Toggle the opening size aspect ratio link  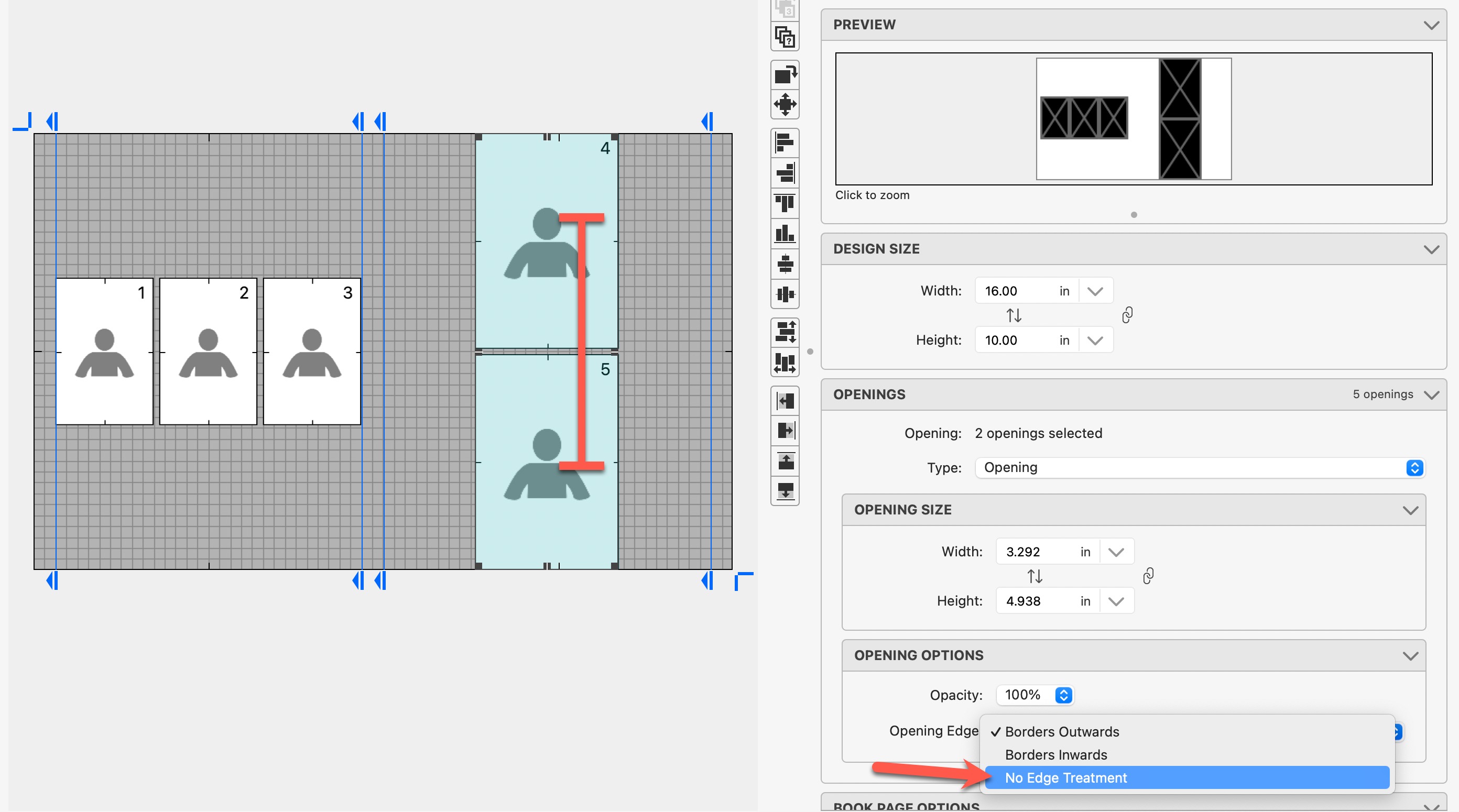[1148, 576]
